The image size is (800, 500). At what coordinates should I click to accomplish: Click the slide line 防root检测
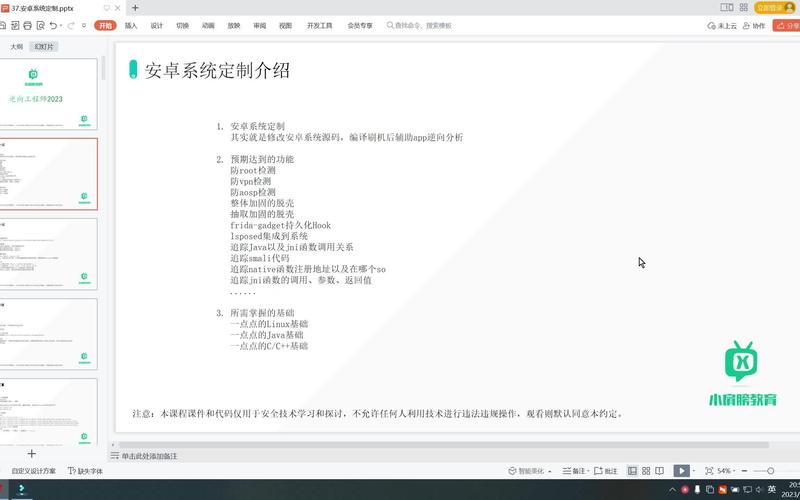tap(253, 170)
